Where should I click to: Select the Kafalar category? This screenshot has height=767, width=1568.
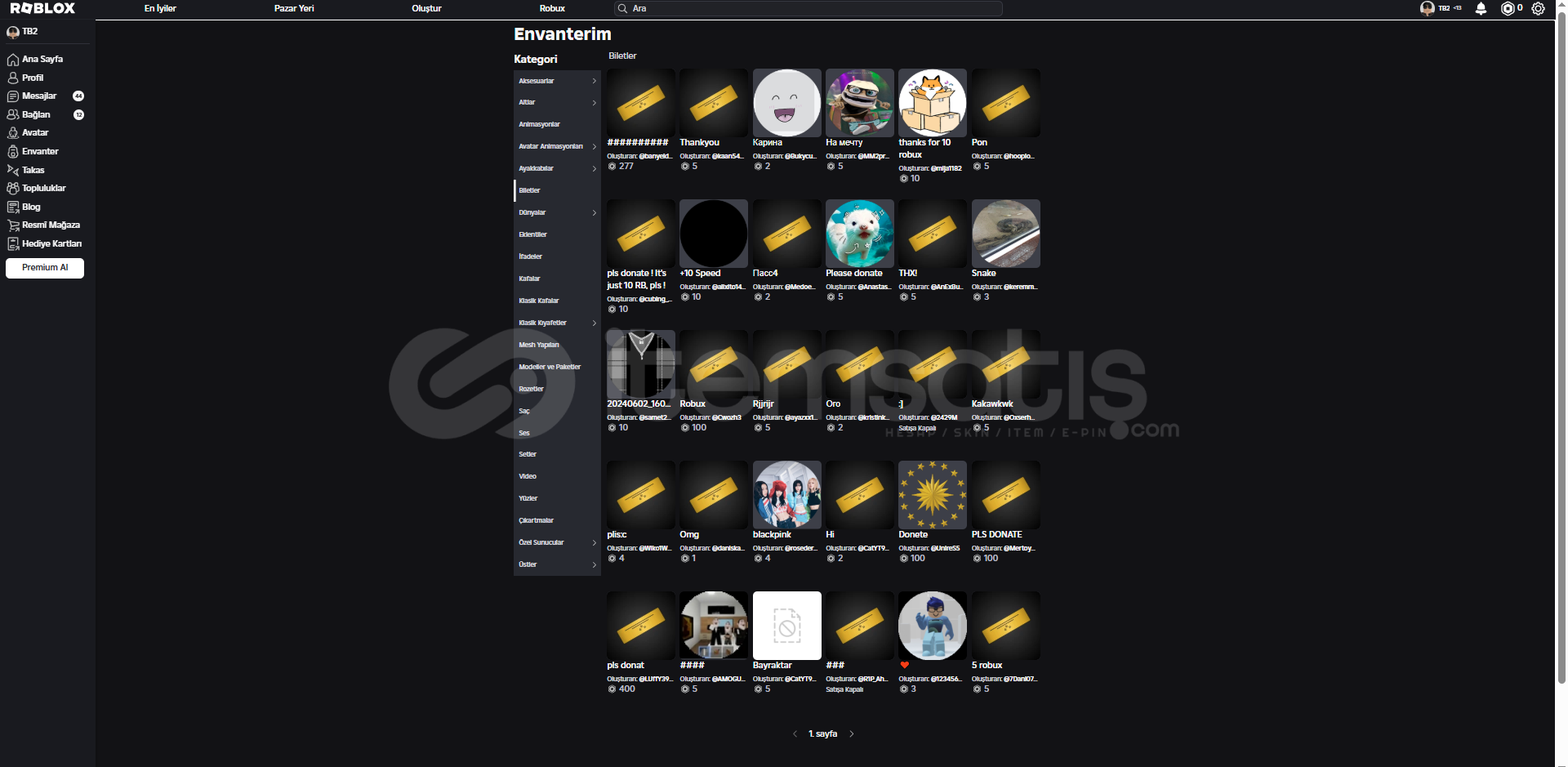(x=557, y=279)
